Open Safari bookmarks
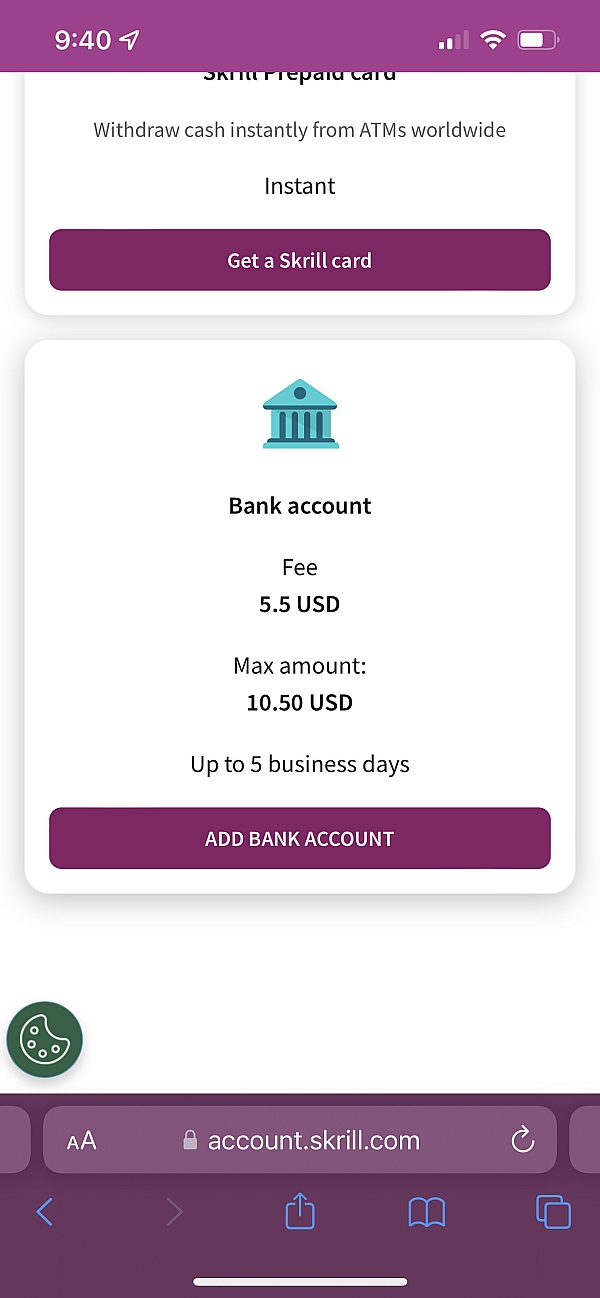The height and width of the screenshot is (1298, 600). 427,1213
